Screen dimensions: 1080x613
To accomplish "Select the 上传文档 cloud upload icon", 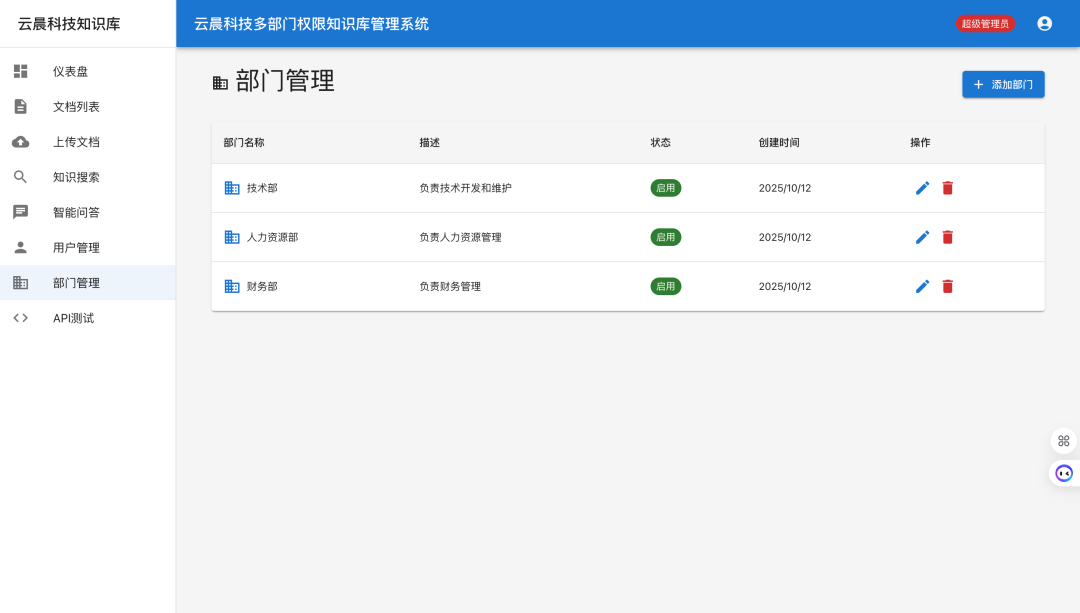I will 21,142.
